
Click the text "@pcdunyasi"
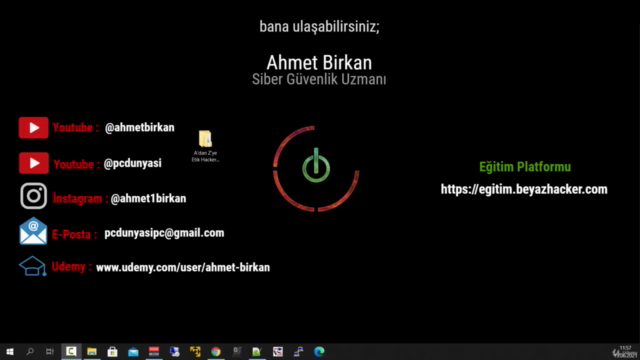[133, 163]
